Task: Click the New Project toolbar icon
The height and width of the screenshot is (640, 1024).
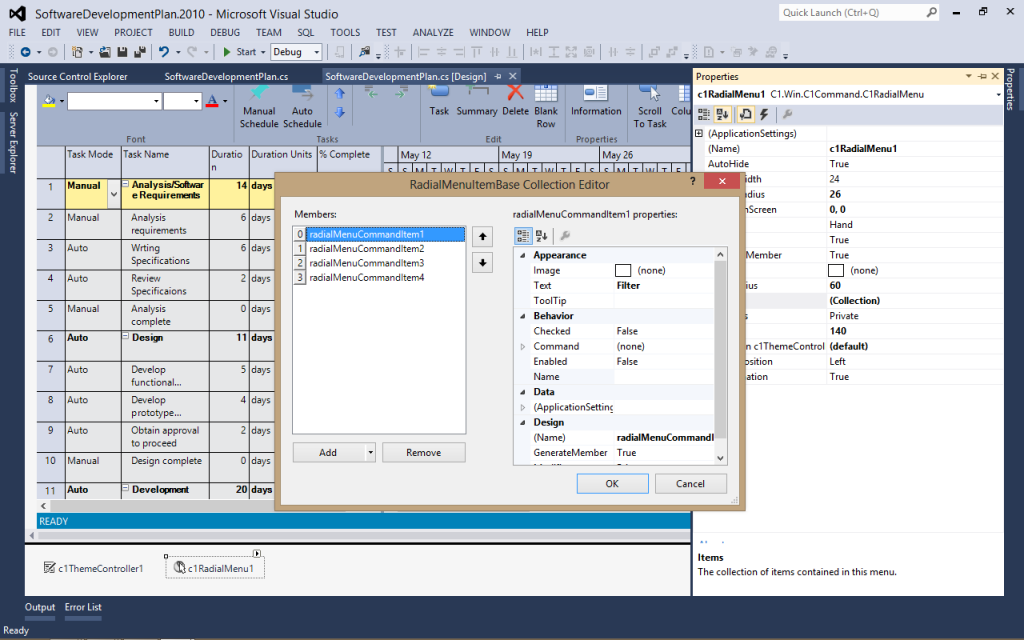Action: 77,52
